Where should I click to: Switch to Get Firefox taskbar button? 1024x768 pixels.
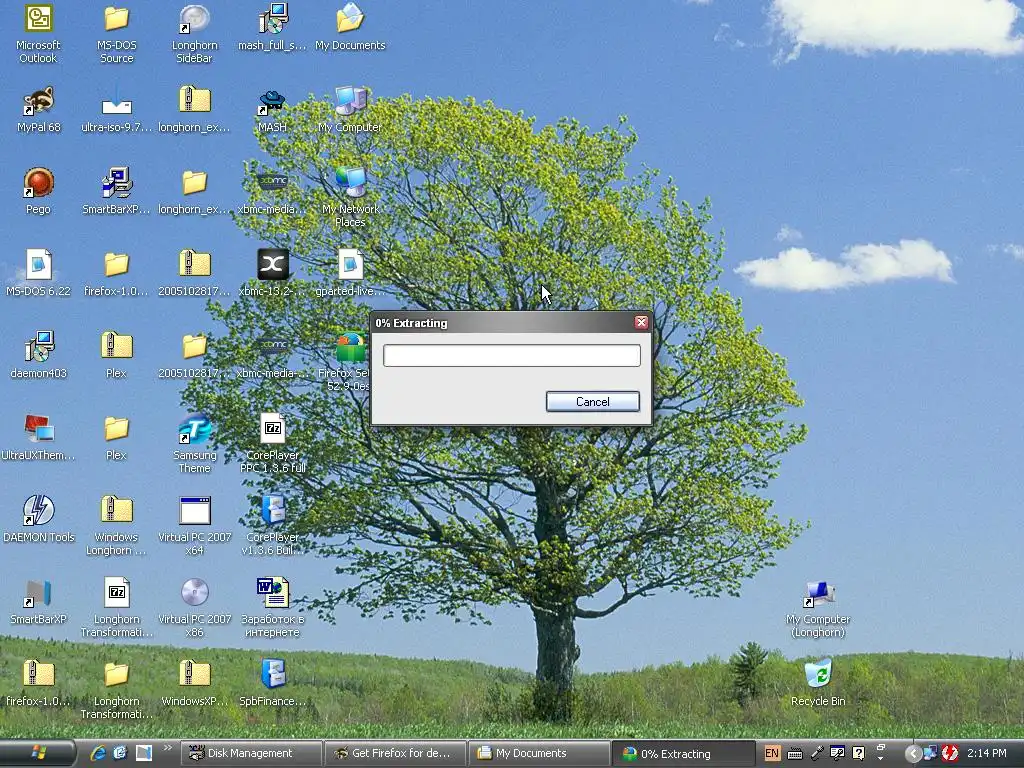[395, 753]
